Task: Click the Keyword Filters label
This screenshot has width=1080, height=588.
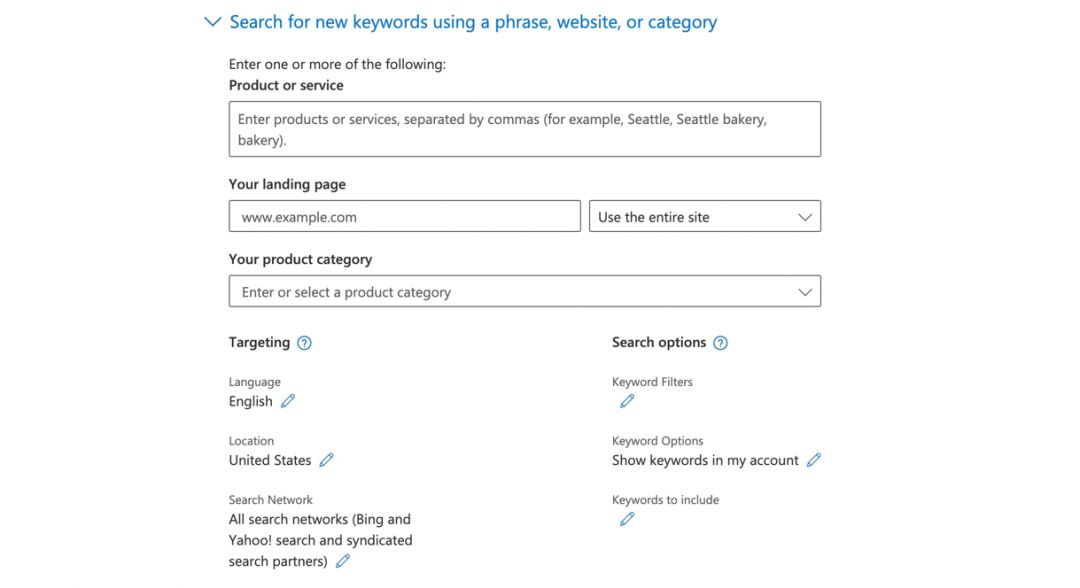Action: (x=652, y=382)
